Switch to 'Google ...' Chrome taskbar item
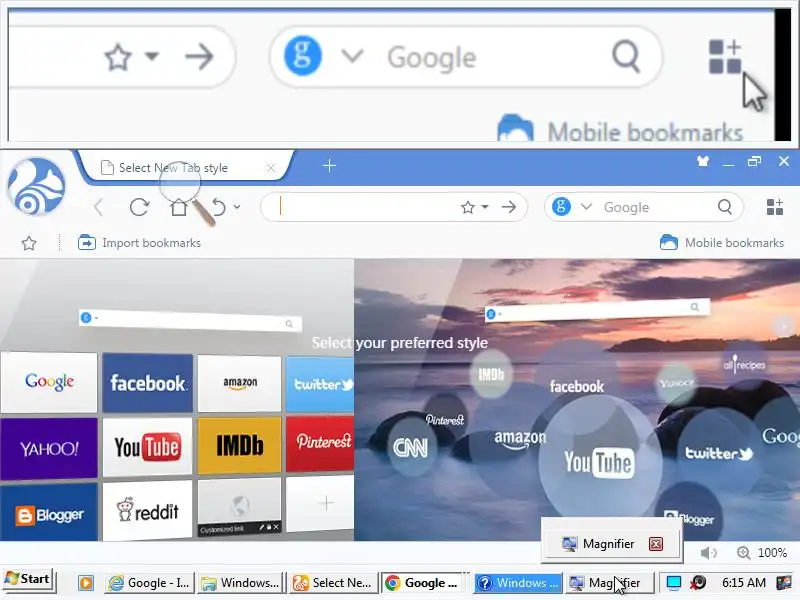 423,583
